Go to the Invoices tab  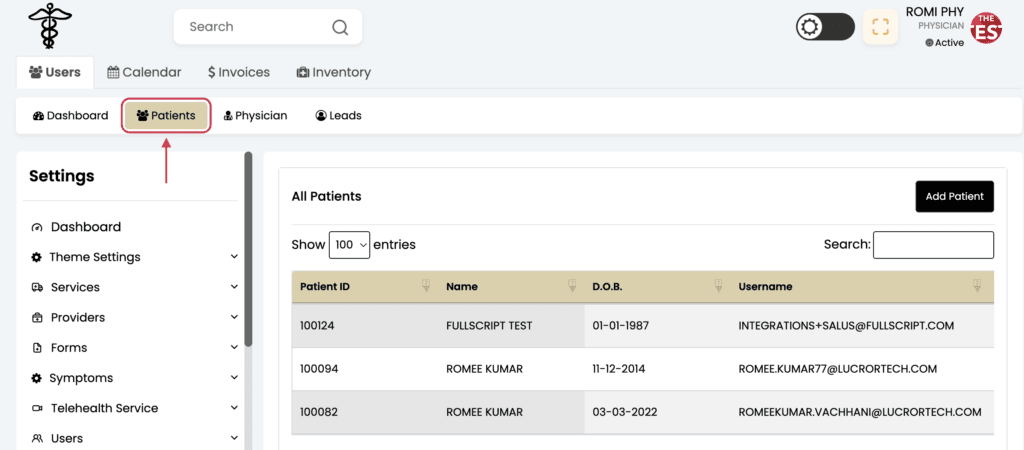[239, 72]
